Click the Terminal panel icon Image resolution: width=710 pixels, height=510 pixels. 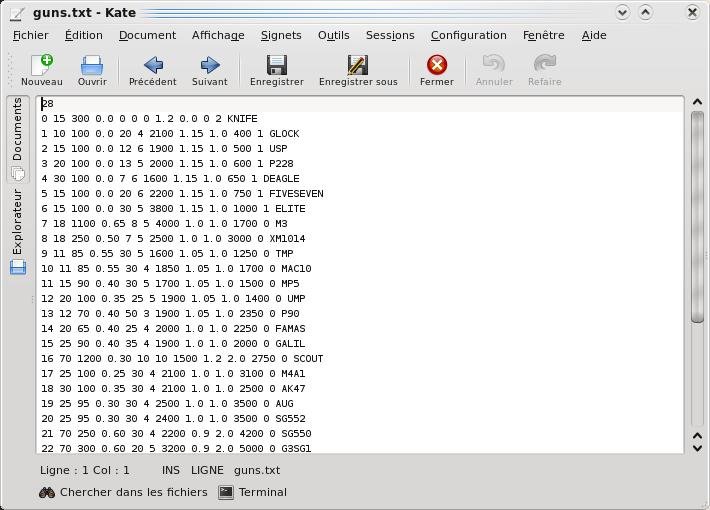click(x=225, y=492)
